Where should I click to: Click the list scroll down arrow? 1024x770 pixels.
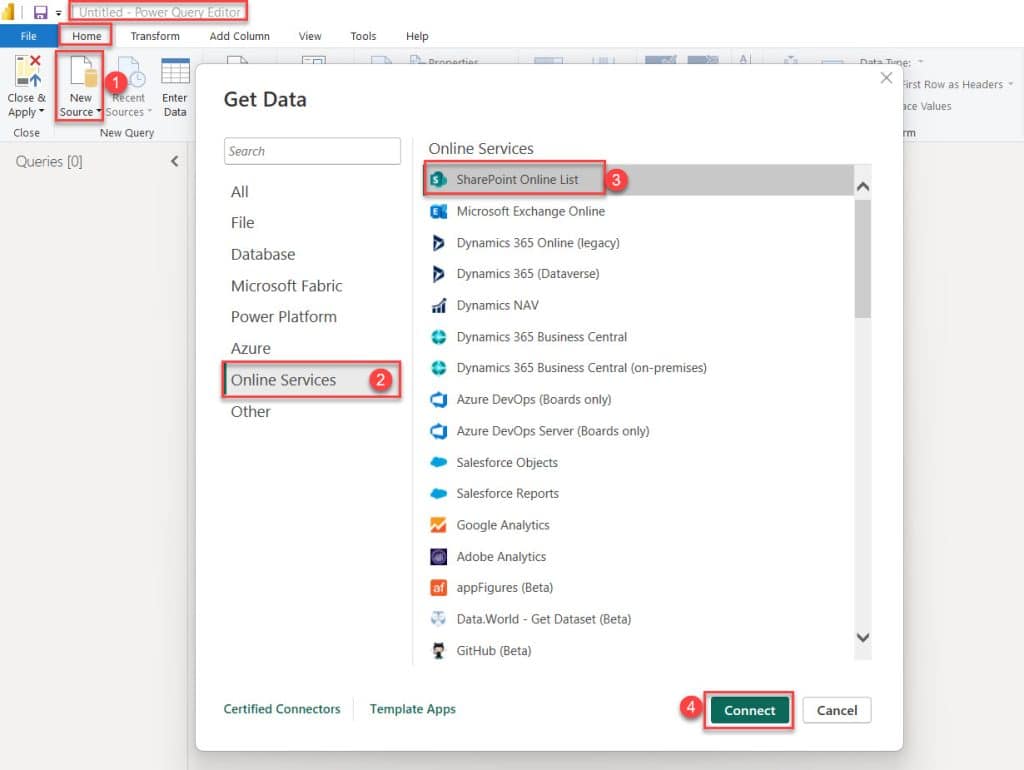pos(863,637)
